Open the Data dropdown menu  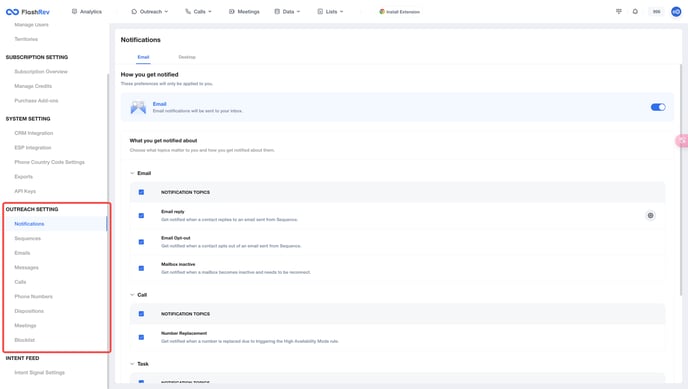(287, 12)
